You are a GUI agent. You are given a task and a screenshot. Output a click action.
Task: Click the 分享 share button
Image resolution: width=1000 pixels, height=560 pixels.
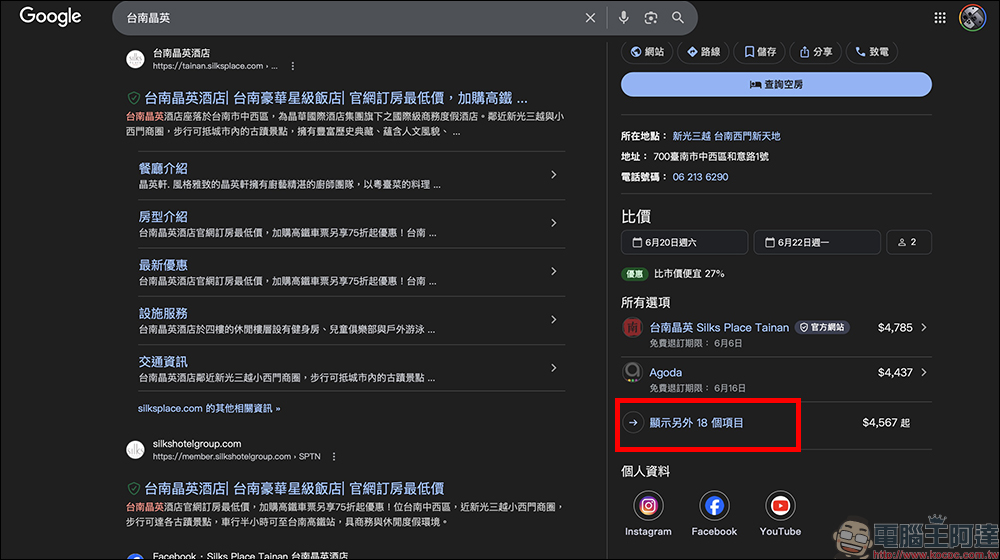tap(816, 52)
